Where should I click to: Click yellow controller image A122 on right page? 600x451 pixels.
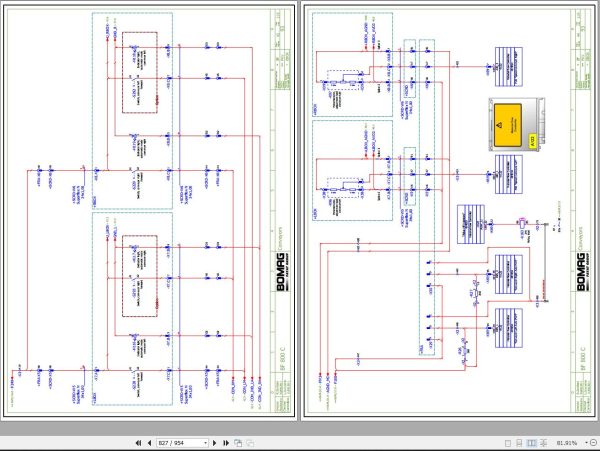(x=517, y=125)
